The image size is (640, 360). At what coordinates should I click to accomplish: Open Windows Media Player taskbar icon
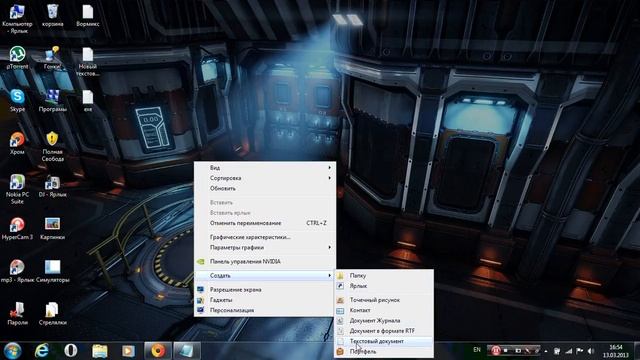(128, 351)
